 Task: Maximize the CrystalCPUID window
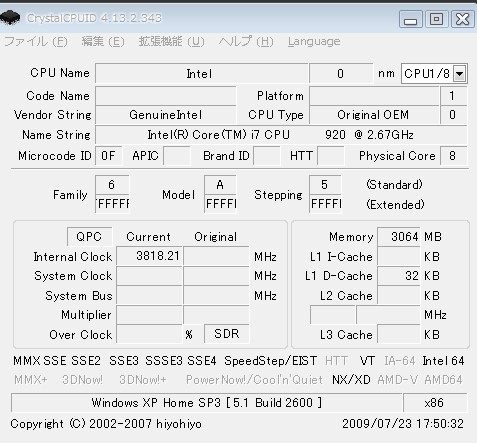tap(436, 19)
